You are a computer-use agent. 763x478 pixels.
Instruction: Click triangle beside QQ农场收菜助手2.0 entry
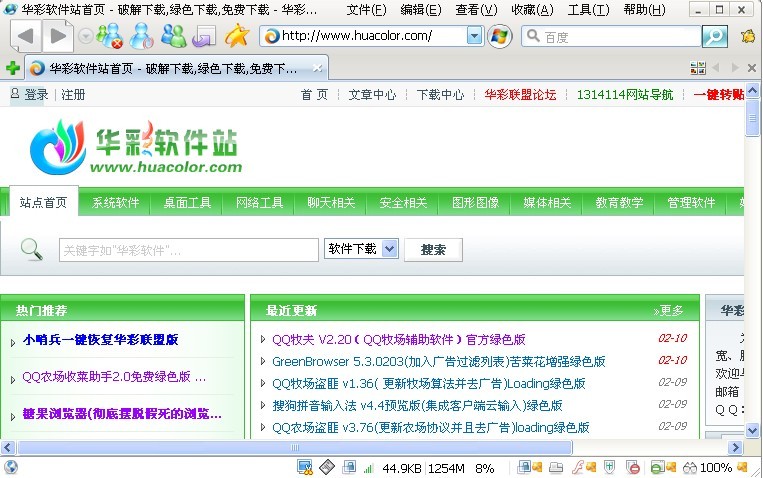(x=13, y=380)
